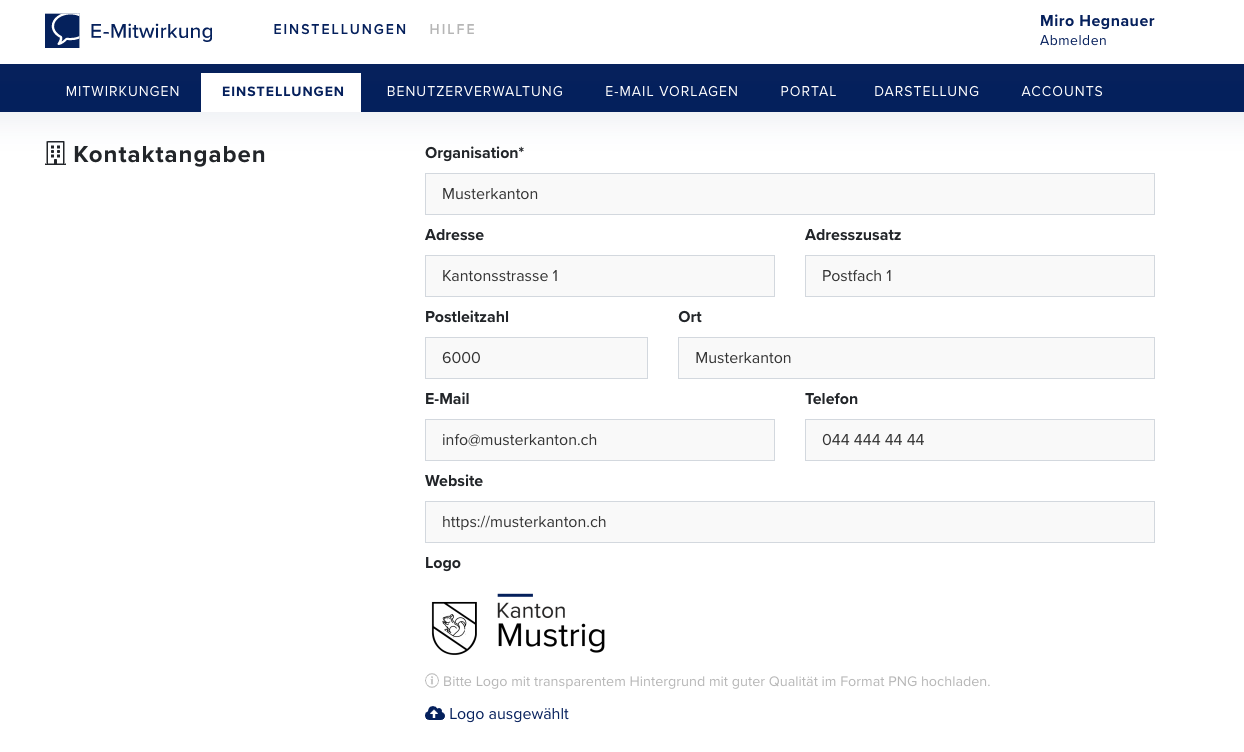The height and width of the screenshot is (752, 1244).
Task: Click the Abmelden link
Action: [x=1073, y=41]
